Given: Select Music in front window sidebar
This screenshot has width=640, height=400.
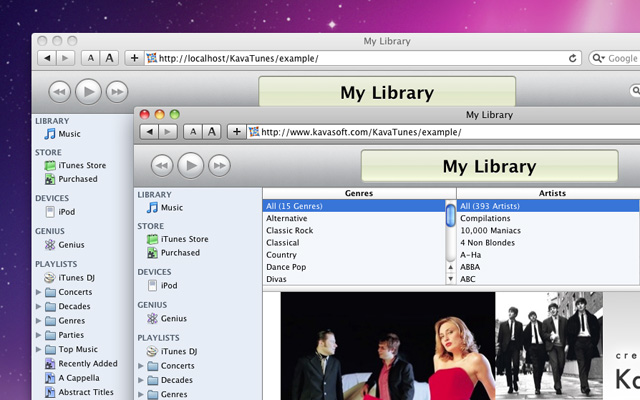Looking at the screenshot, I should coord(165,207).
